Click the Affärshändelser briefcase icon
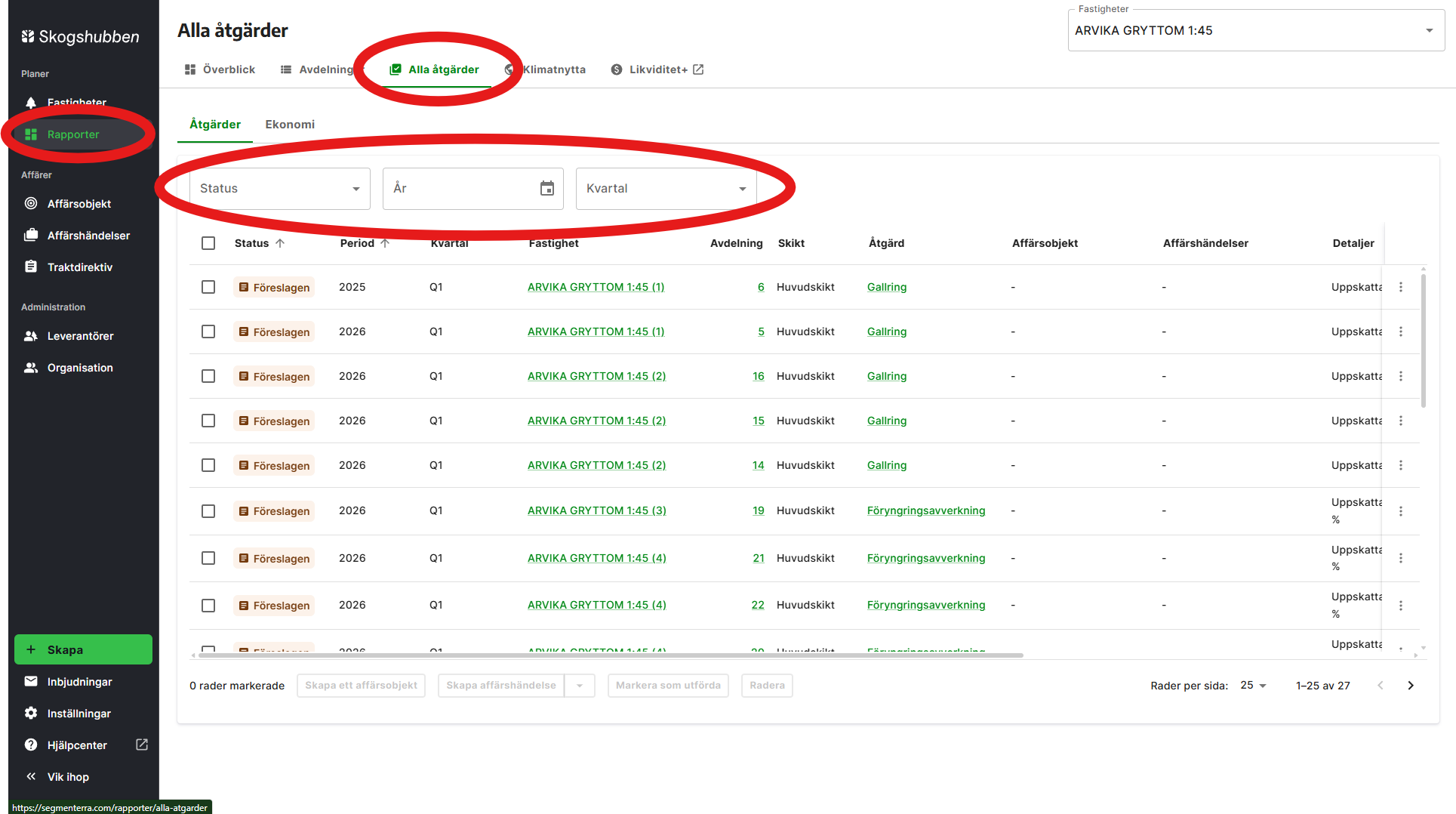This screenshot has width=1456, height=814. click(x=31, y=236)
